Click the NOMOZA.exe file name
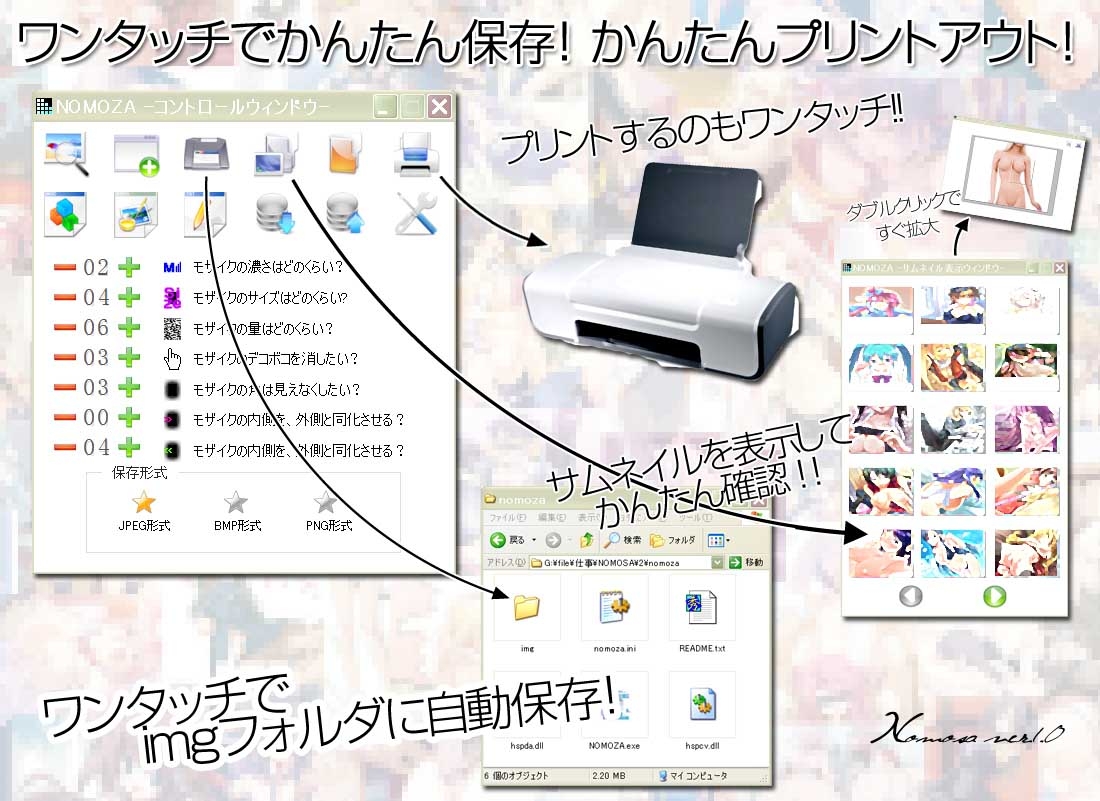Image resolution: width=1100 pixels, height=801 pixels. 615,746
